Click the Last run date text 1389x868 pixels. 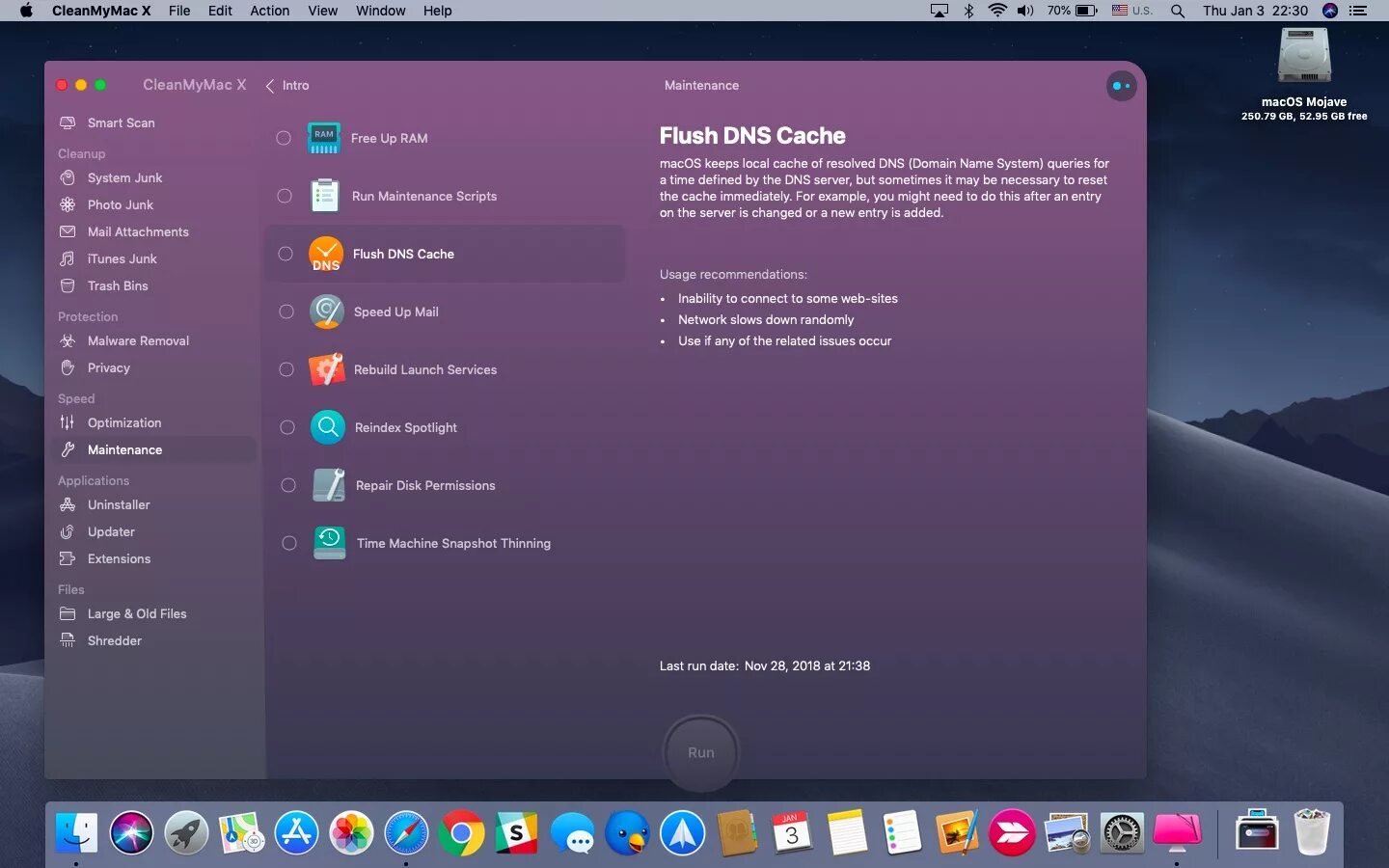765,665
